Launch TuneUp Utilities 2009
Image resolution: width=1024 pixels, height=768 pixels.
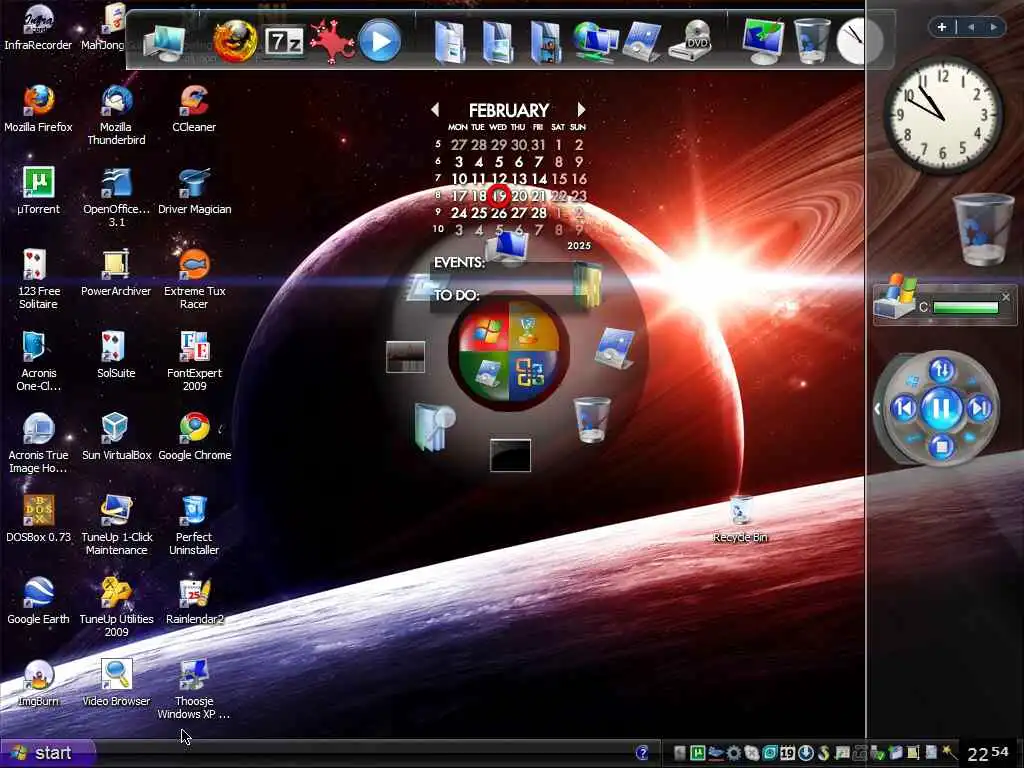tap(116, 607)
